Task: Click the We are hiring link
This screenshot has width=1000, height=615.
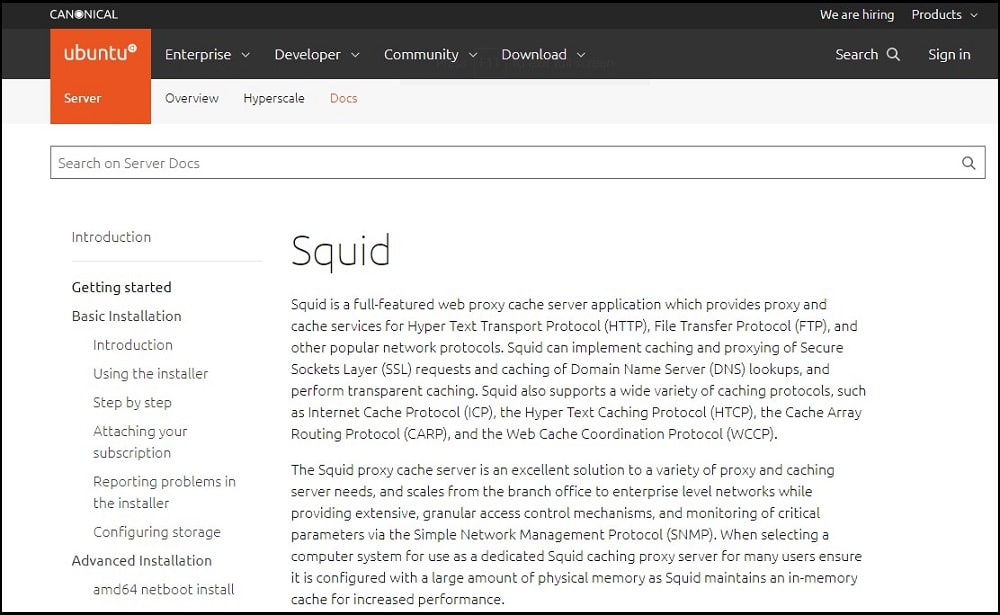Action: click(x=857, y=14)
